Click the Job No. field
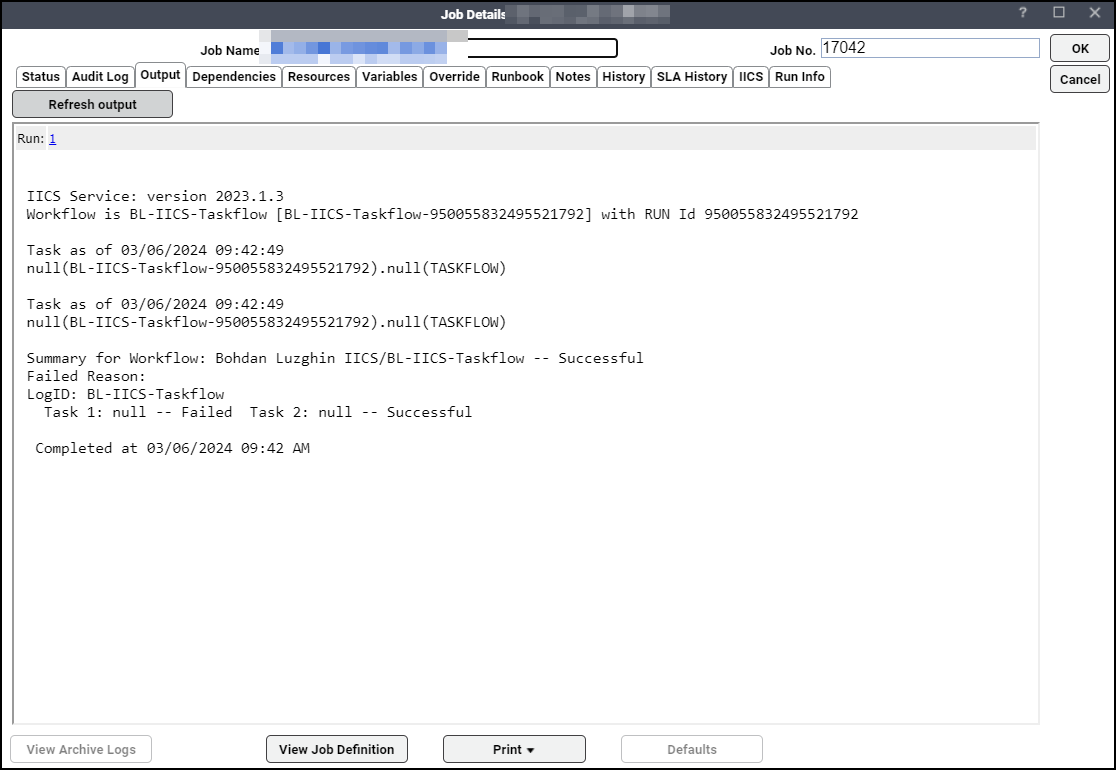The height and width of the screenshot is (770, 1116). (x=930, y=48)
